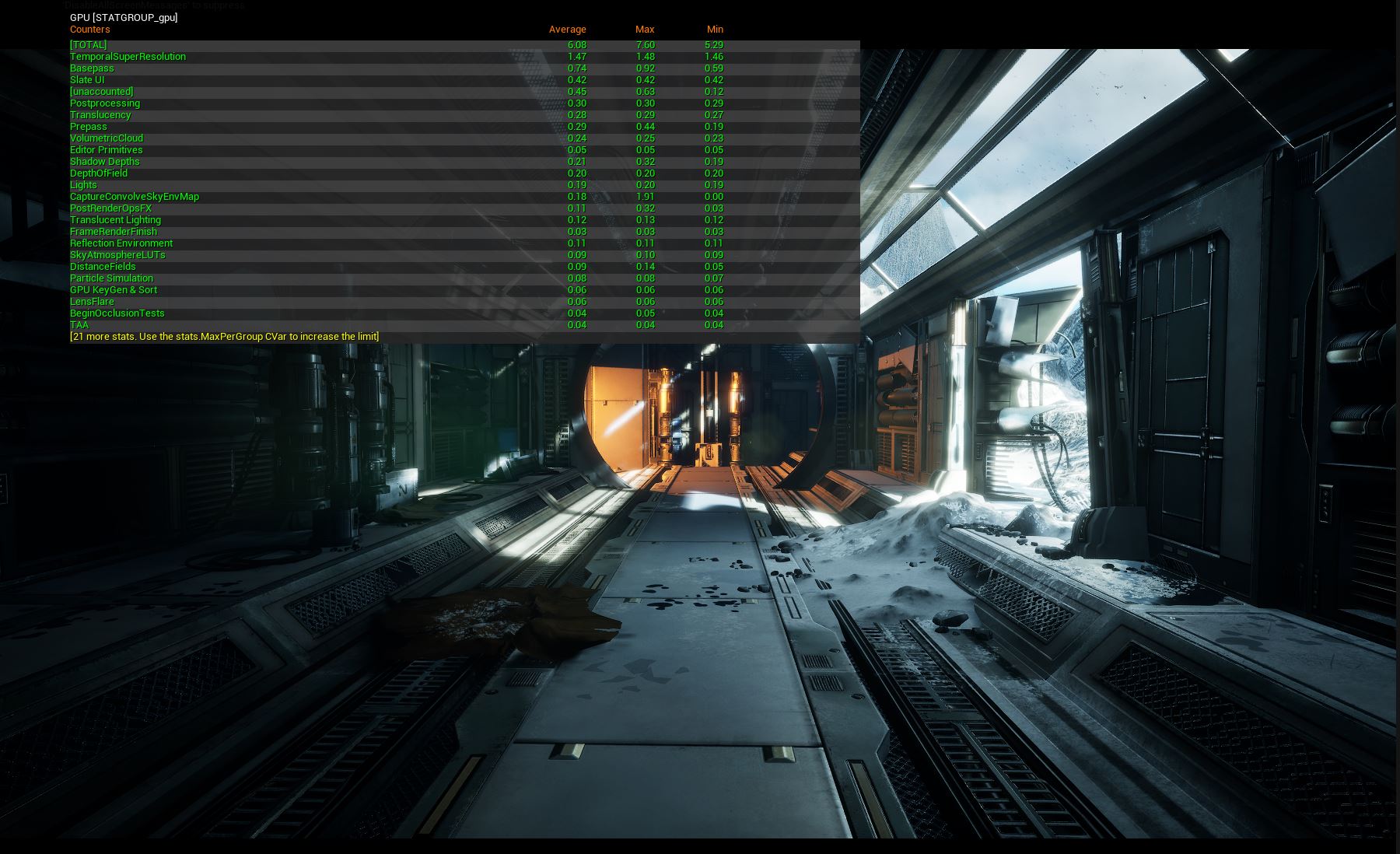Sort by the Average column header
Viewport: 1400px width, 854px height.
tap(568, 29)
